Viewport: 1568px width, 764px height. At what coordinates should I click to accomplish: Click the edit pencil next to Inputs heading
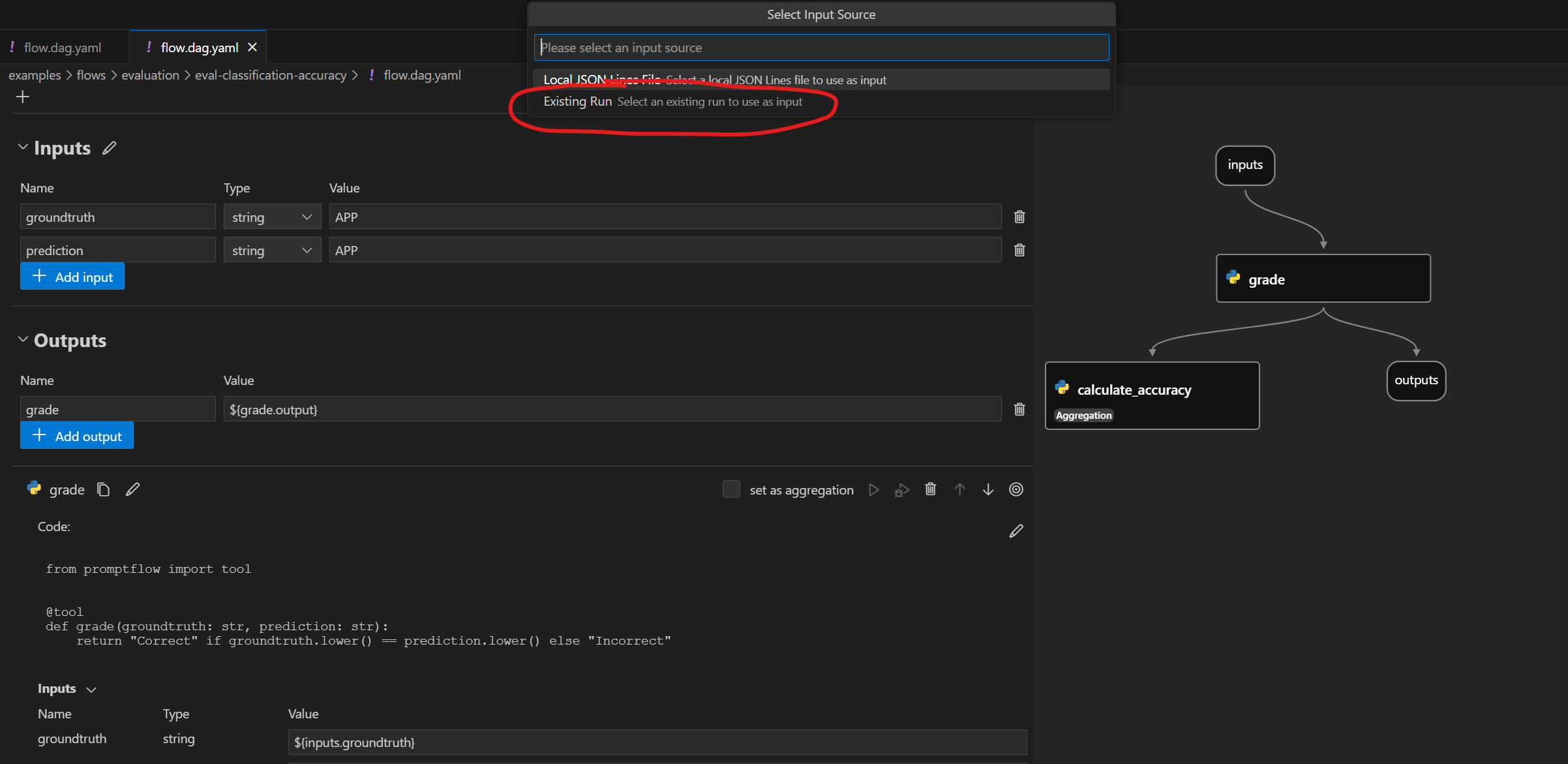(110, 148)
